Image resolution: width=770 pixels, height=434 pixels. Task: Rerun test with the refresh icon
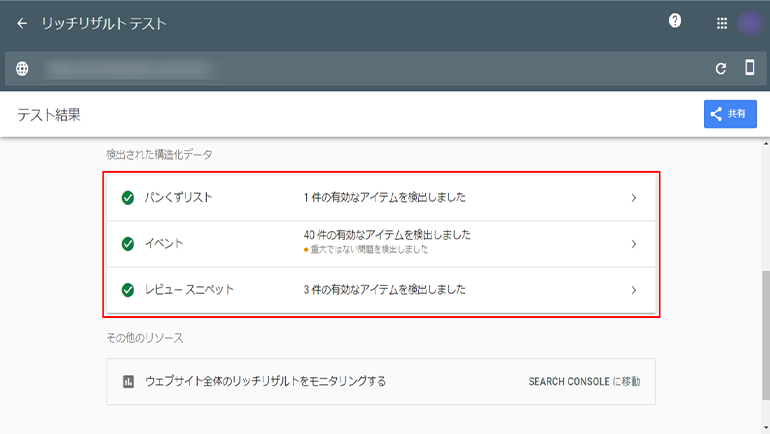point(720,69)
